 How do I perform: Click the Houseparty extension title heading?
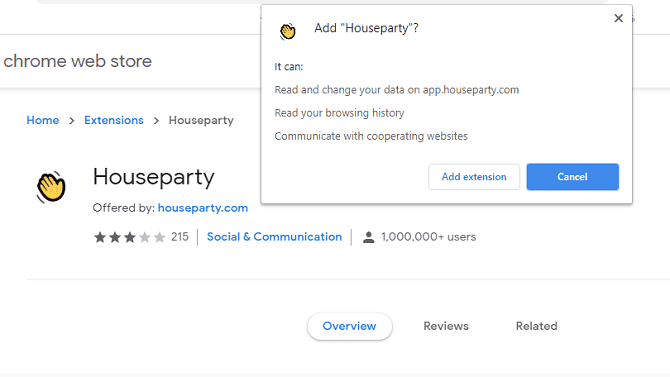click(x=154, y=177)
